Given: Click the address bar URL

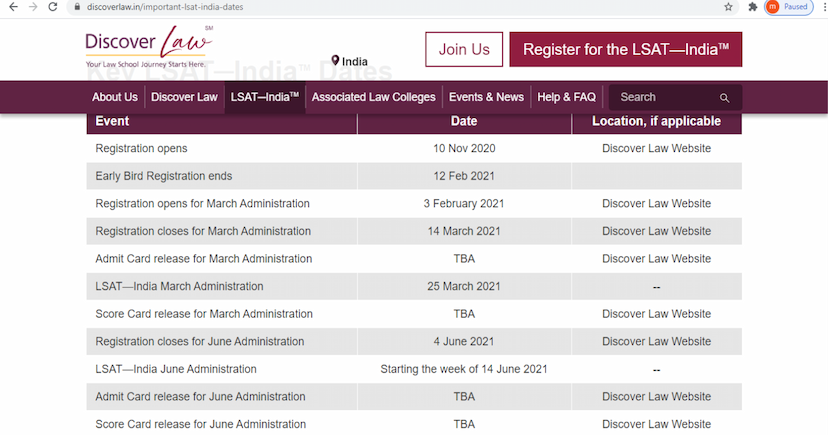Looking at the screenshot, I should 165,7.
